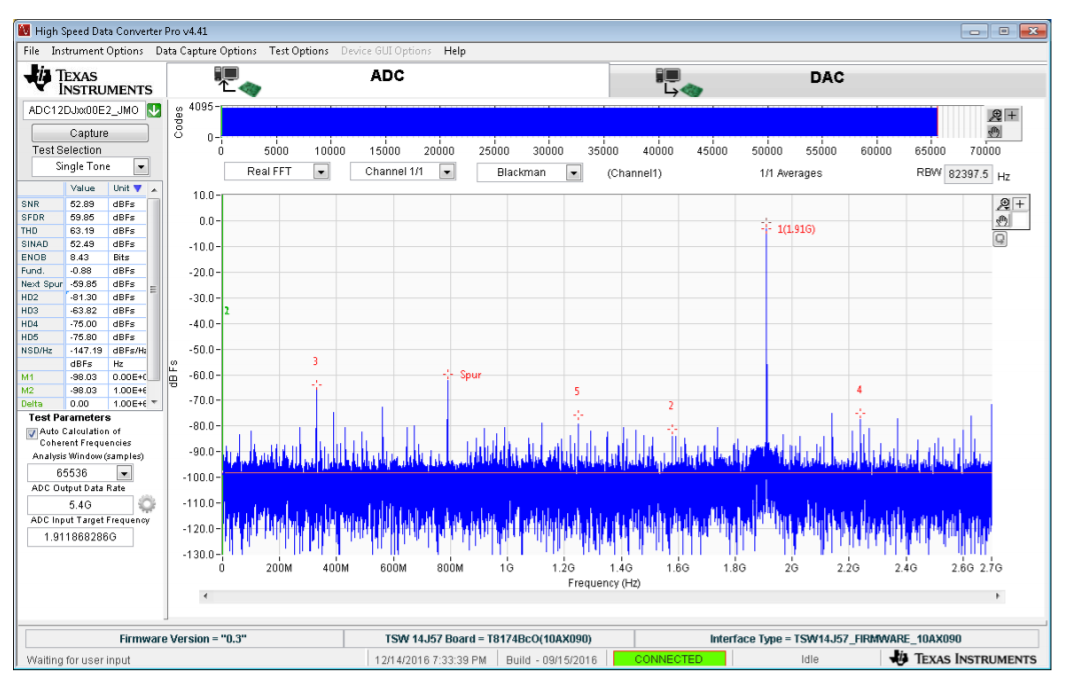This screenshot has width=1092, height=678.
Task: Click the application icon in title bar
Action: 25,31
